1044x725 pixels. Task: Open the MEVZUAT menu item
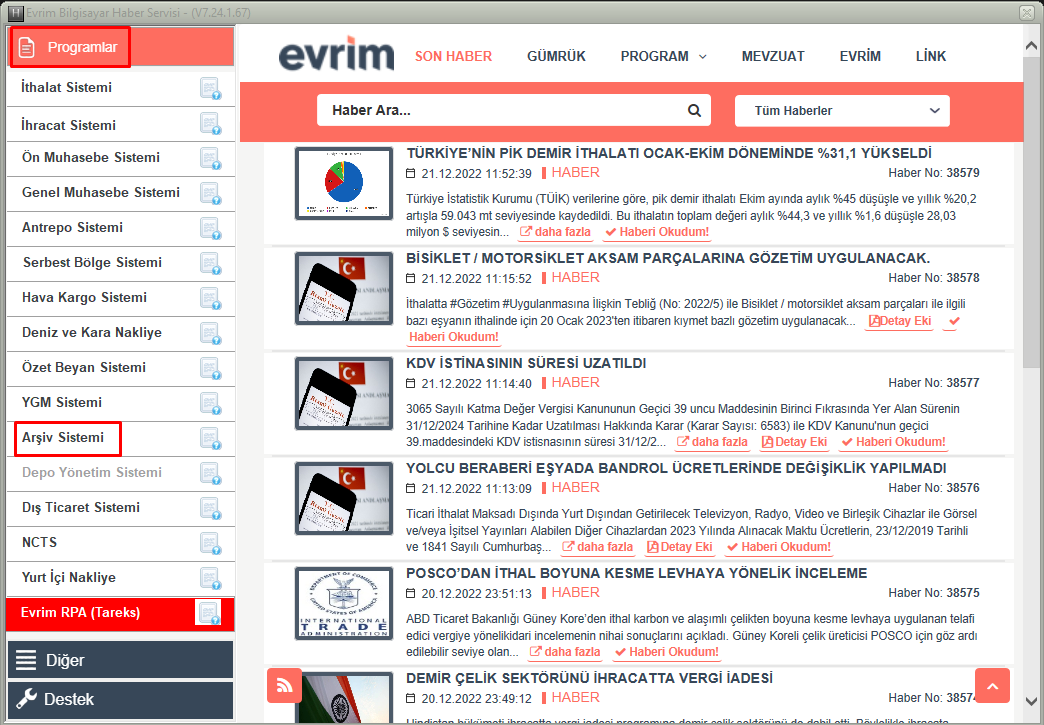click(773, 57)
